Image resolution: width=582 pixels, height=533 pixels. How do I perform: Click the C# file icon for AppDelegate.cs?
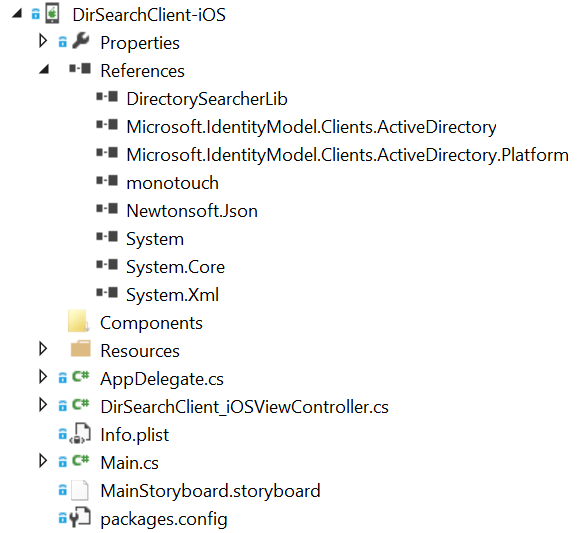tap(81, 377)
